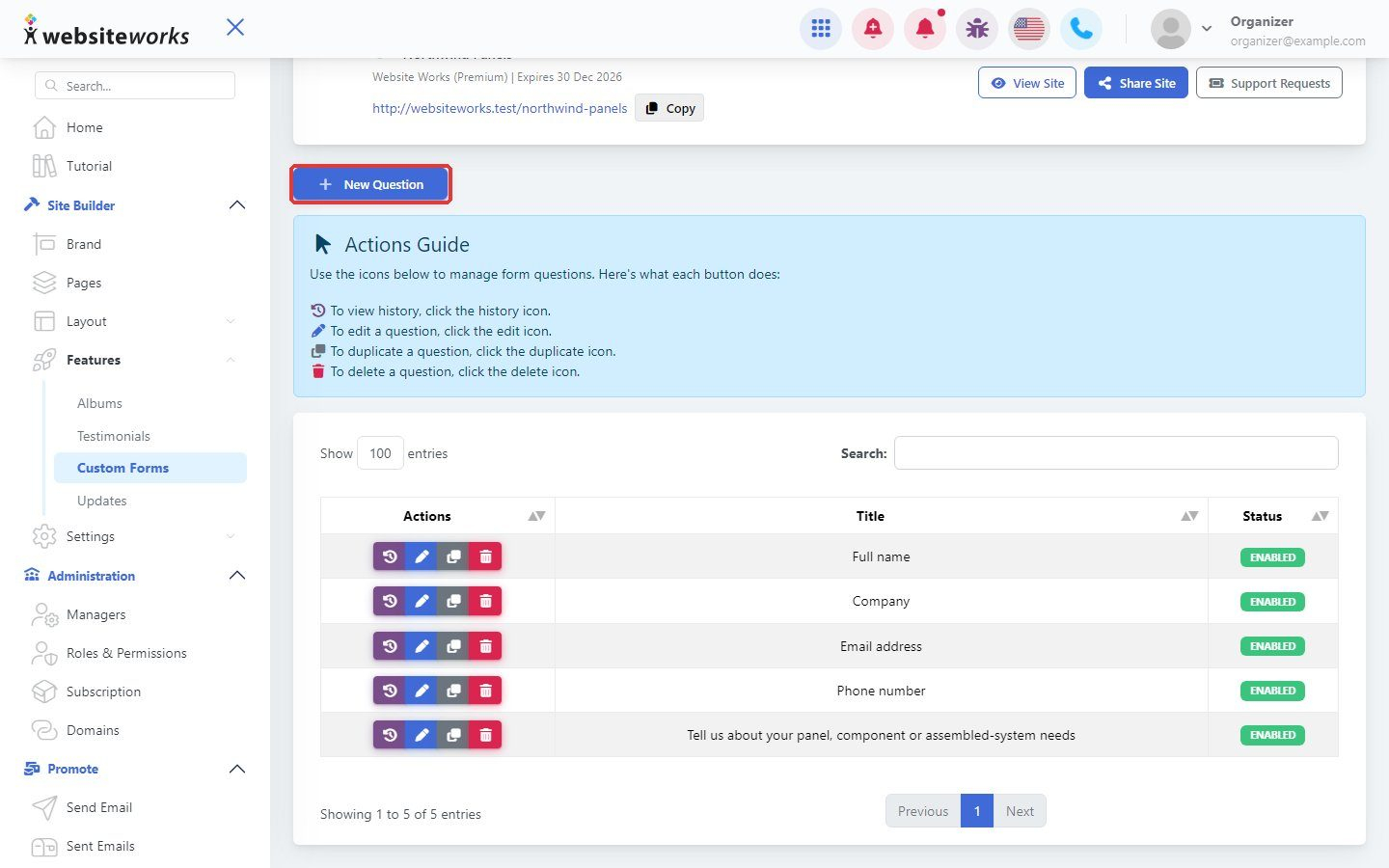Edit the 'Tell us about your panel' question
The image size is (1389, 868).
point(422,735)
